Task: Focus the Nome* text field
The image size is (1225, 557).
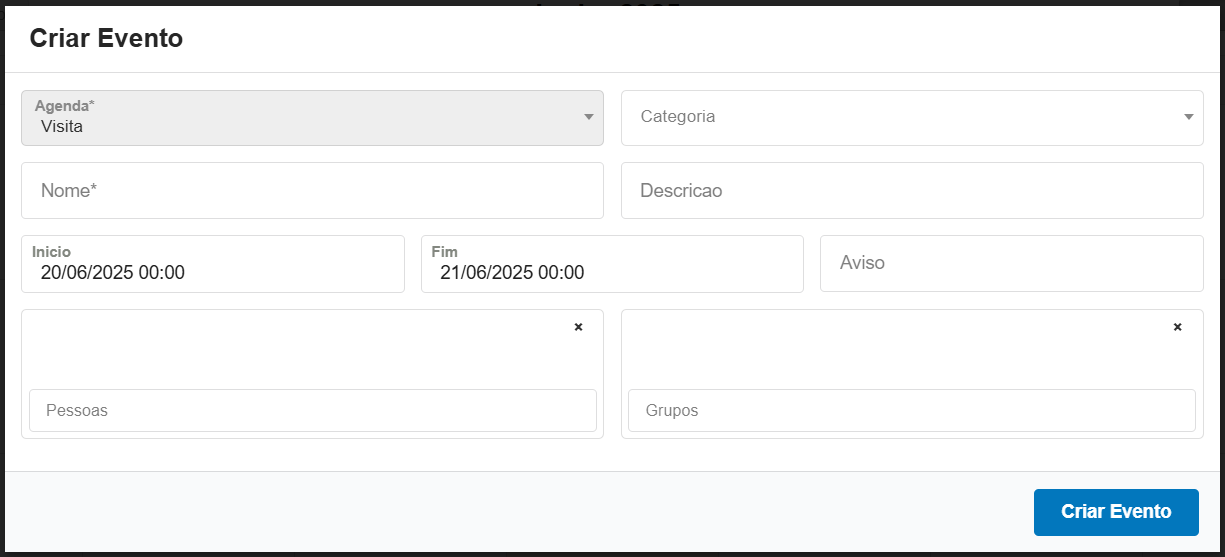Action: (312, 190)
